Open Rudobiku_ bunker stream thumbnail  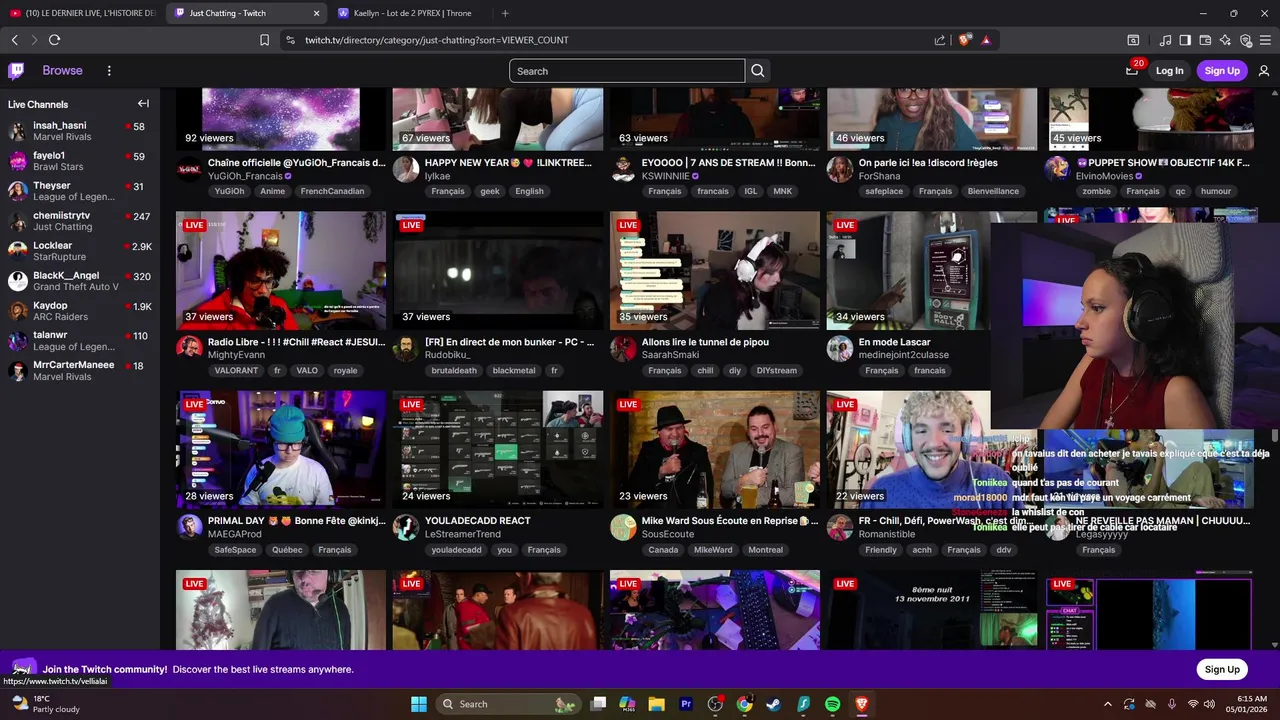(498, 270)
